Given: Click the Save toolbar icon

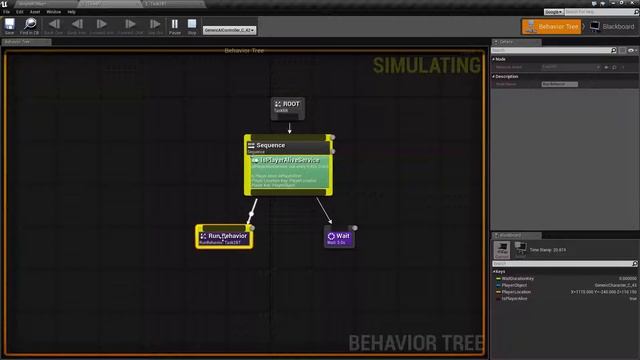Looking at the screenshot, I should (9, 26).
